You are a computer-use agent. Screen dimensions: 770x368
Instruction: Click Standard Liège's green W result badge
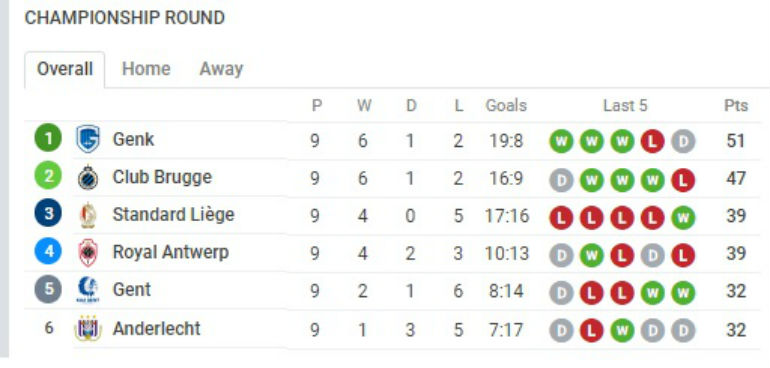click(x=683, y=218)
